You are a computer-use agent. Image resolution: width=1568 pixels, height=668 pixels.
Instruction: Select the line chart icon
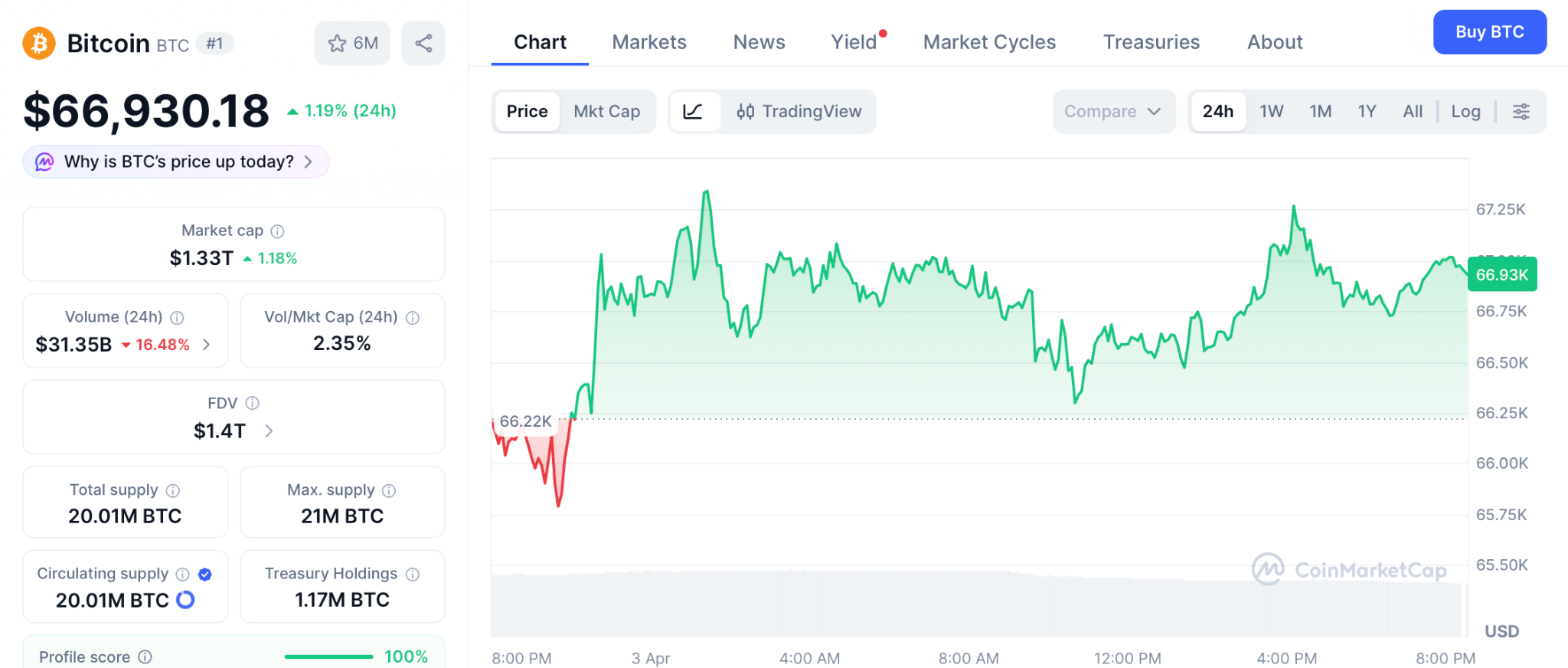[693, 112]
